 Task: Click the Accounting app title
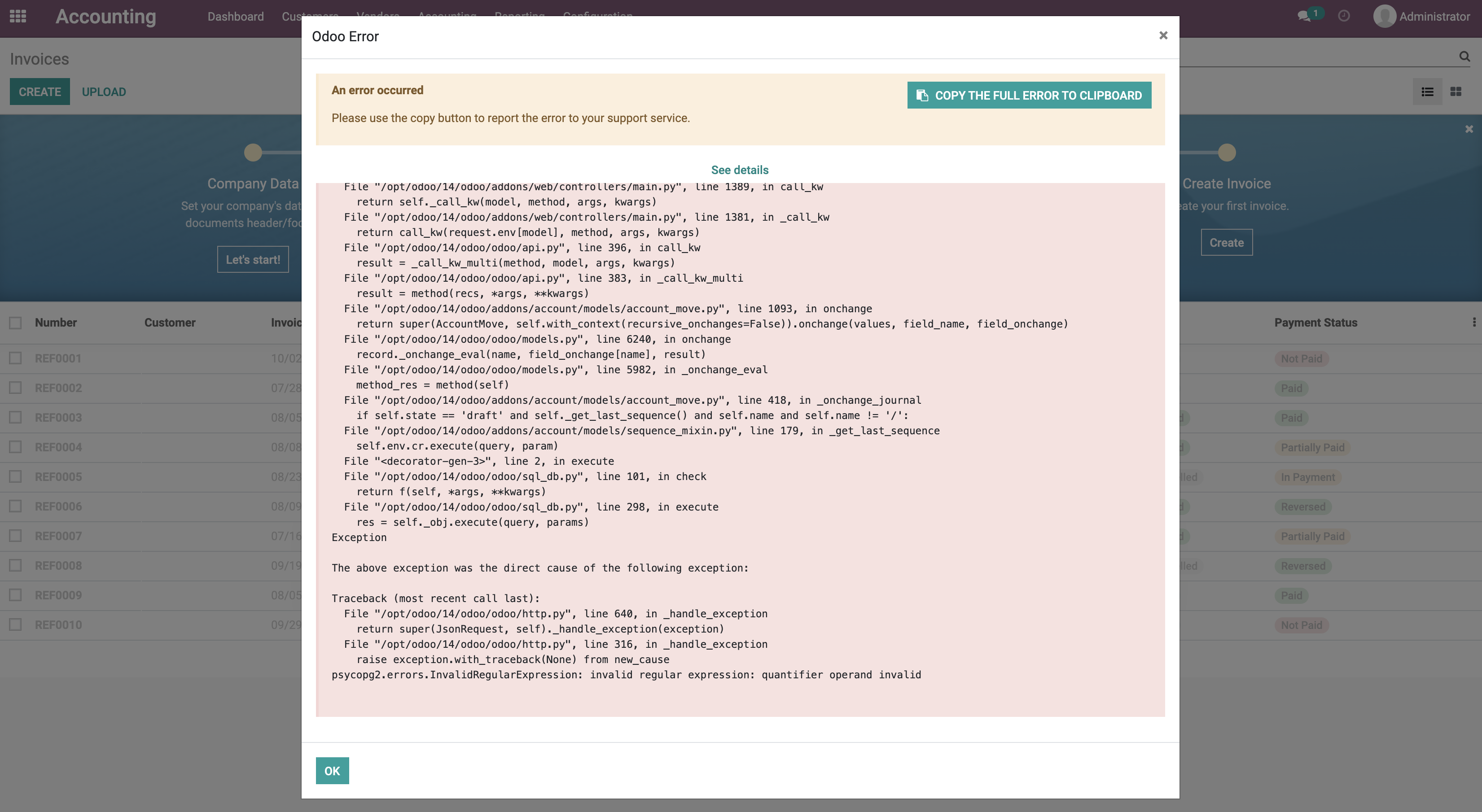(x=106, y=16)
